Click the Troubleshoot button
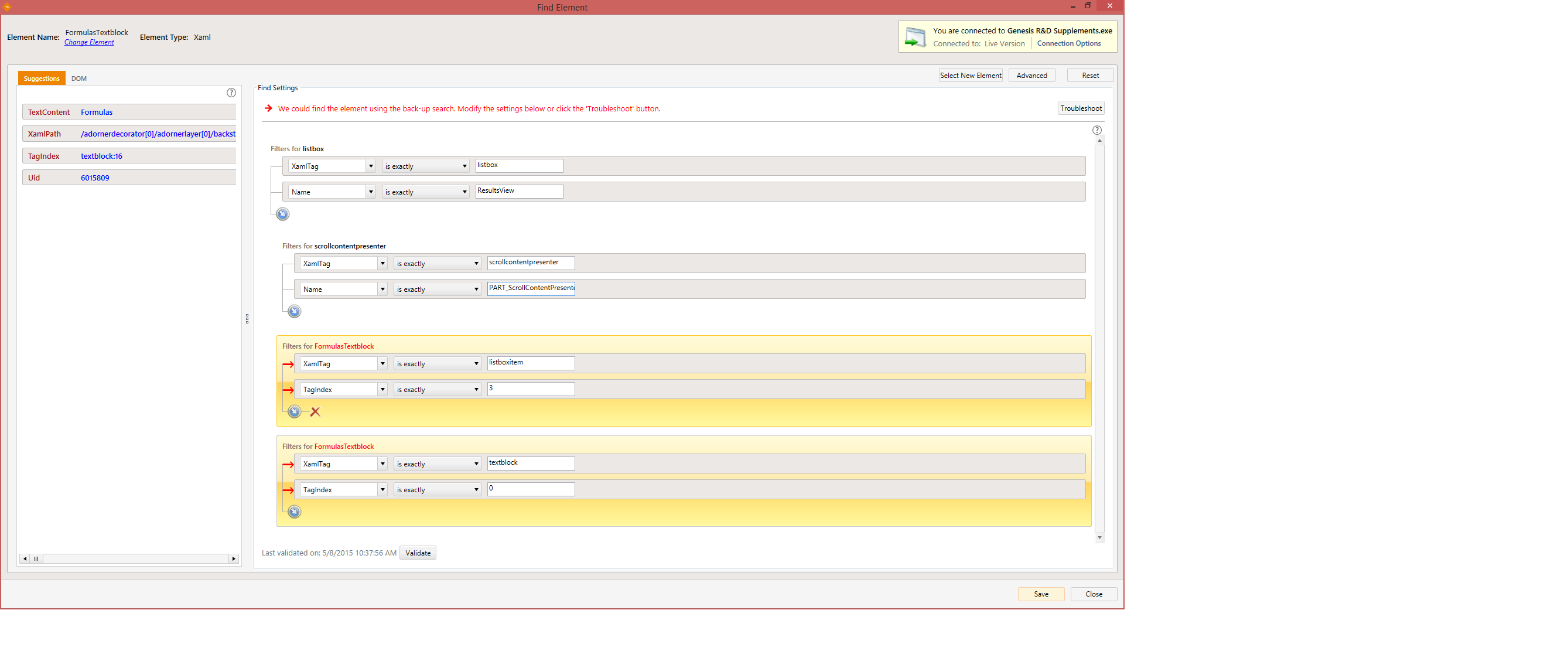This screenshot has height=661, width=1568. pyautogui.click(x=1081, y=108)
